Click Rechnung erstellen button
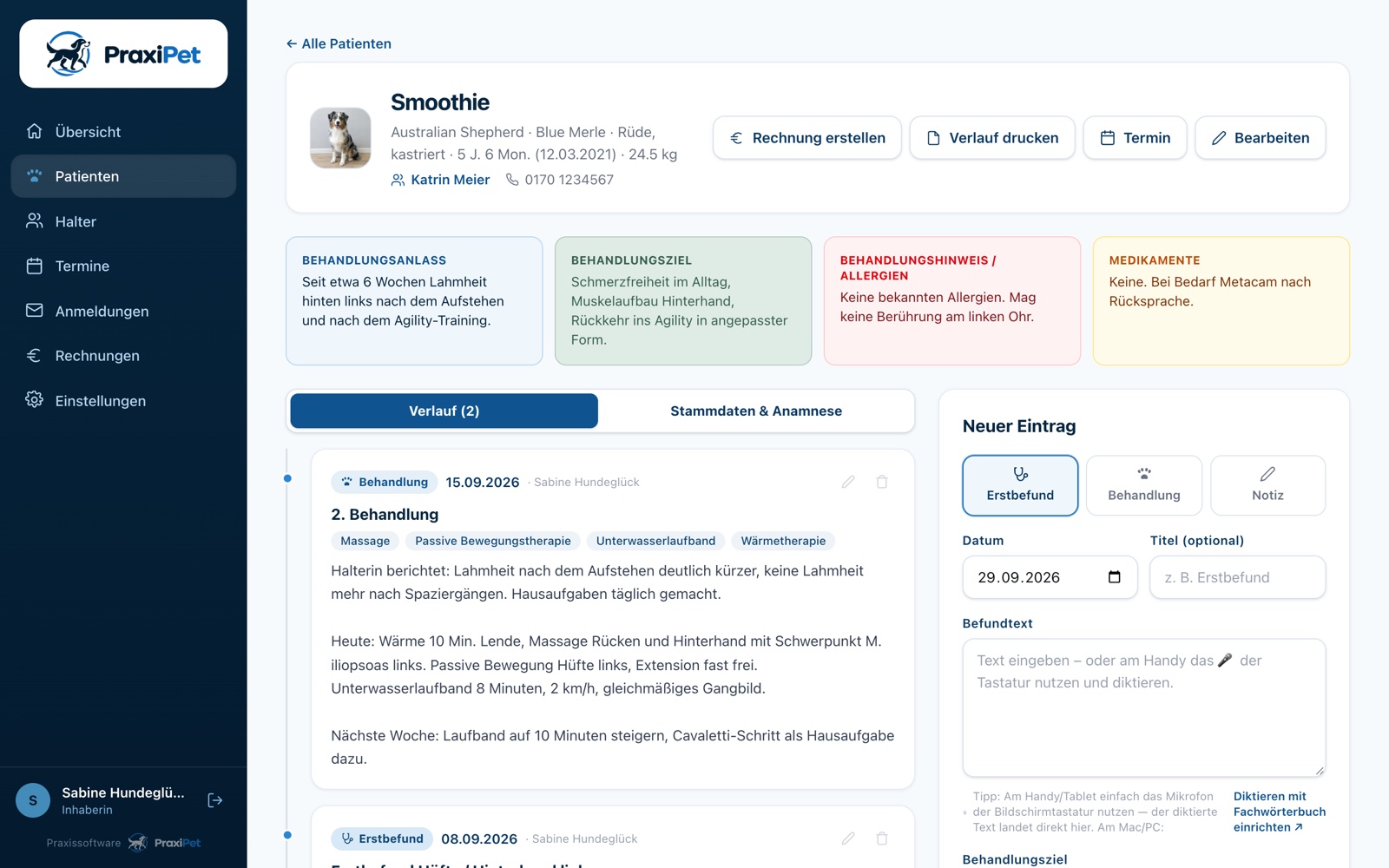Image resolution: width=1389 pixels, height=868 pixels. point(807,138)
